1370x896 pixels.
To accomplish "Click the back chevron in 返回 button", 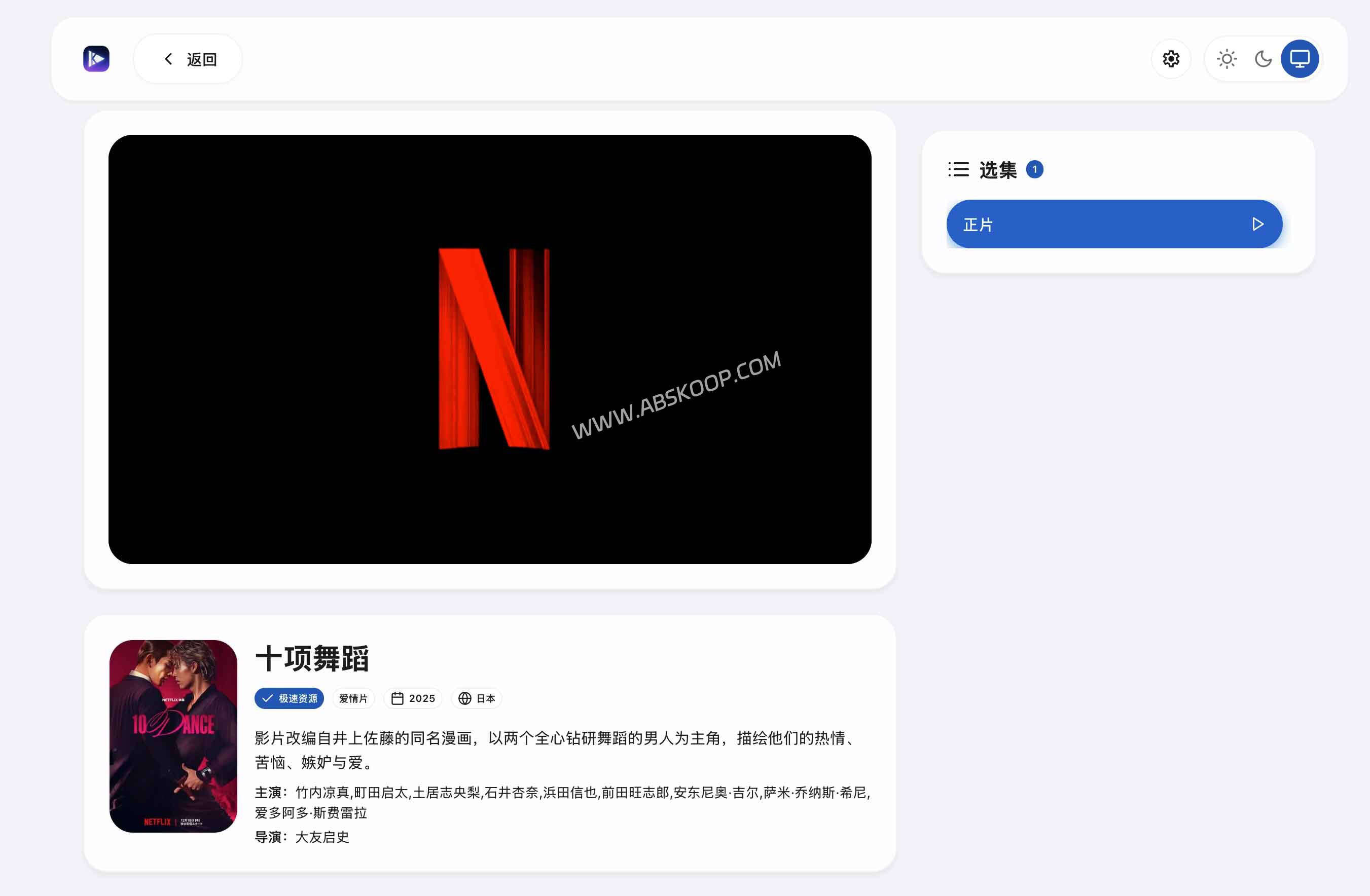I will click(x=168, y=58).
